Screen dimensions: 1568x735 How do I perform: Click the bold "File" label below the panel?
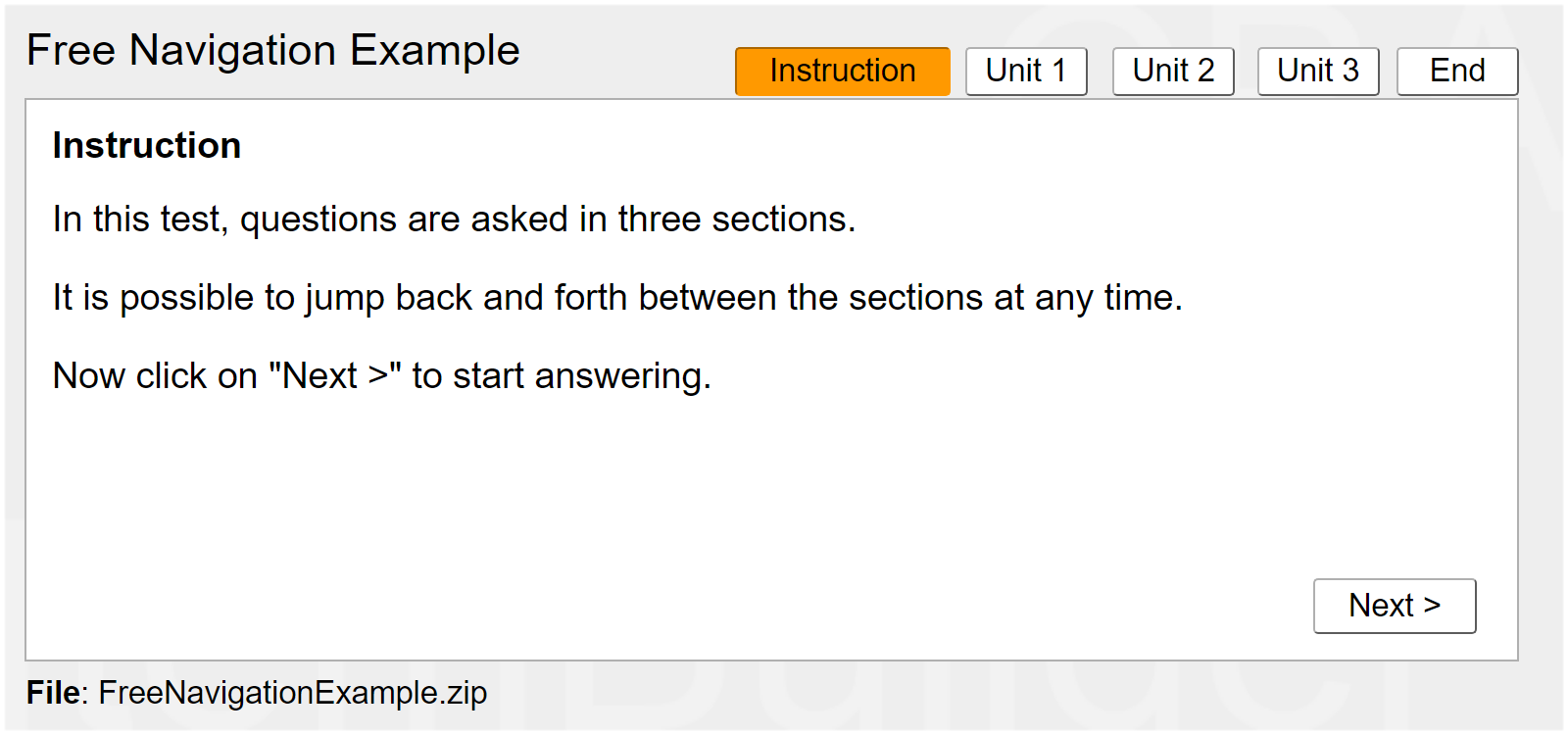click(x=54, y=693)
